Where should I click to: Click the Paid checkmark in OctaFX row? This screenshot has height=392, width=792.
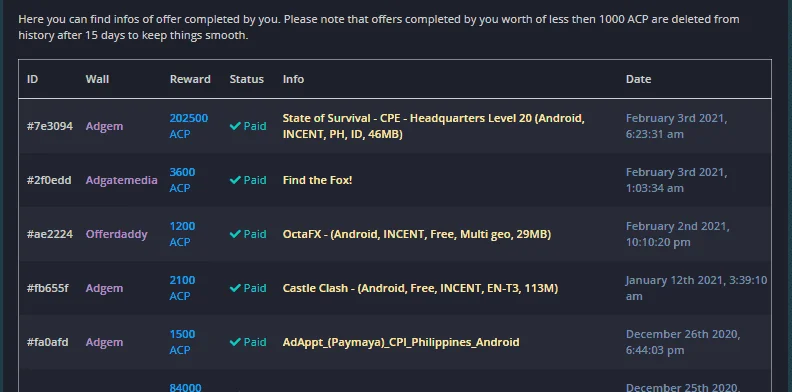coord(235,234)
